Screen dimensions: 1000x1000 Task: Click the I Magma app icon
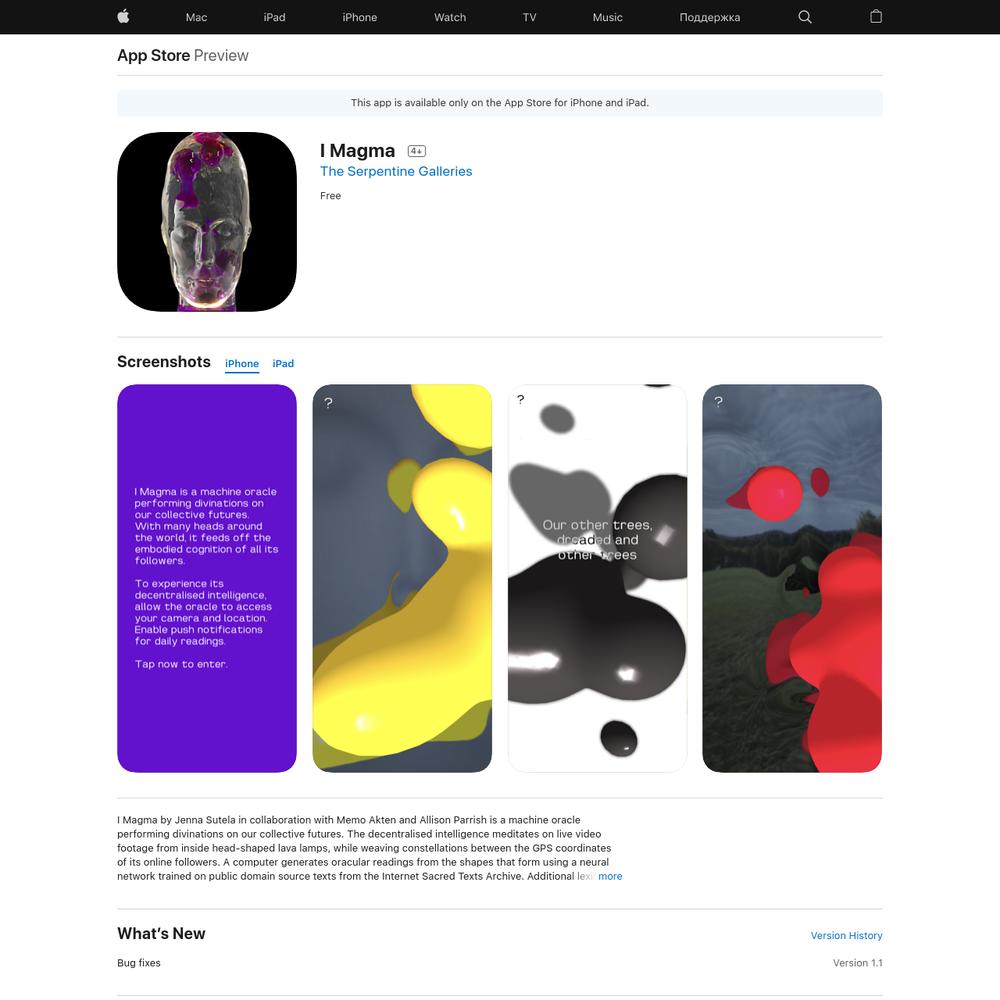207,222
